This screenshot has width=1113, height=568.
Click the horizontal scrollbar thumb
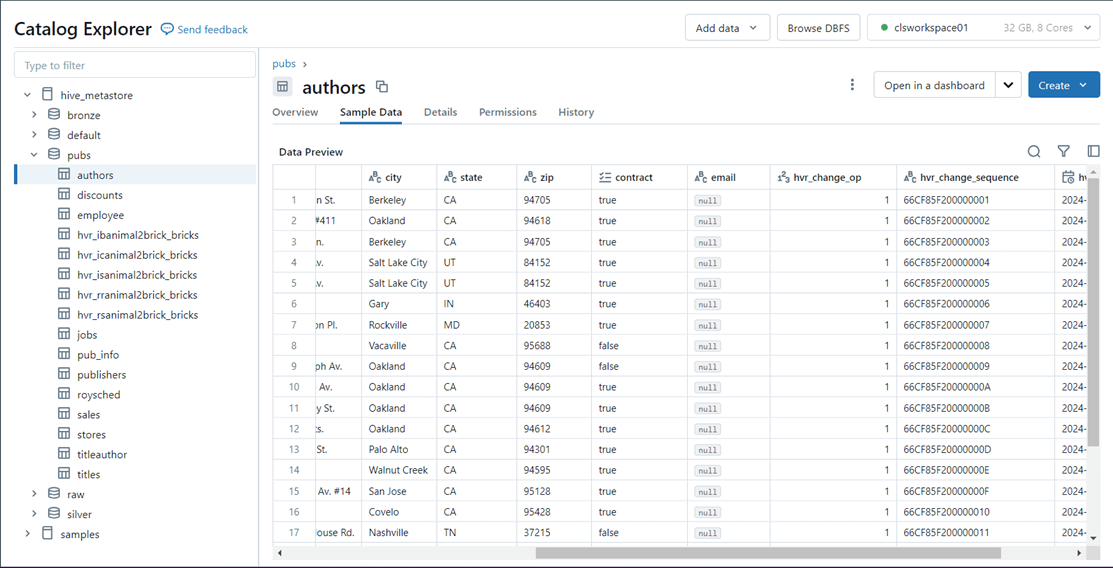(x=768, y=552)
